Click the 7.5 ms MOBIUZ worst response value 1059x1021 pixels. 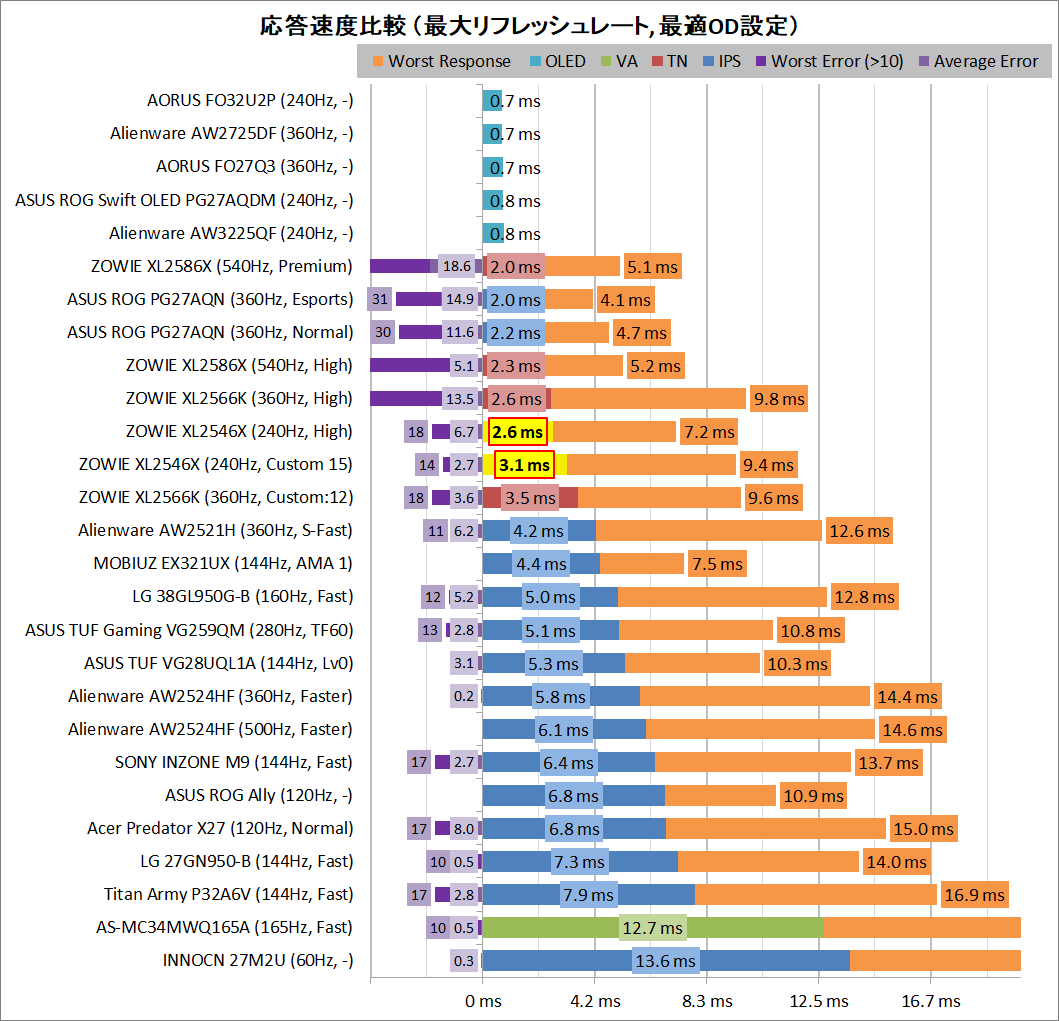point(717,565)
